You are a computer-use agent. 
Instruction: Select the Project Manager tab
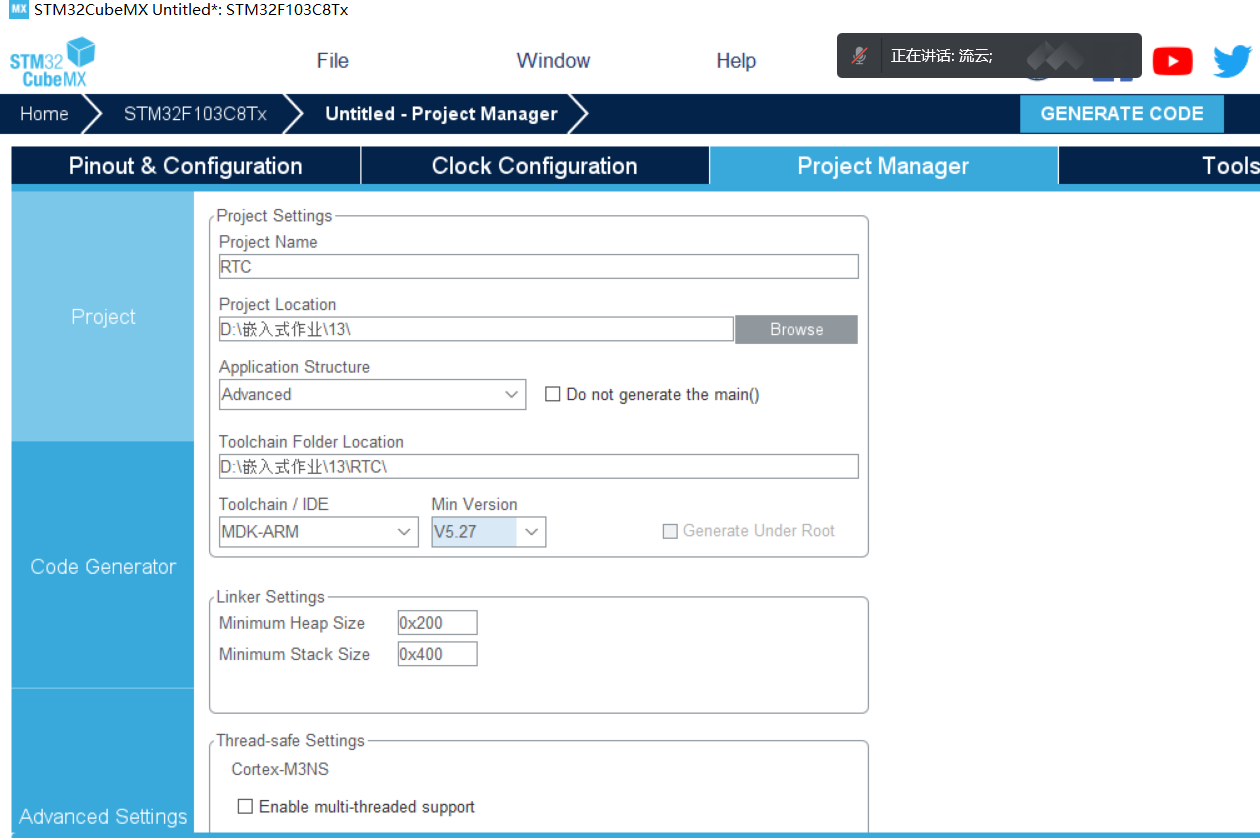tap(883, 166)
